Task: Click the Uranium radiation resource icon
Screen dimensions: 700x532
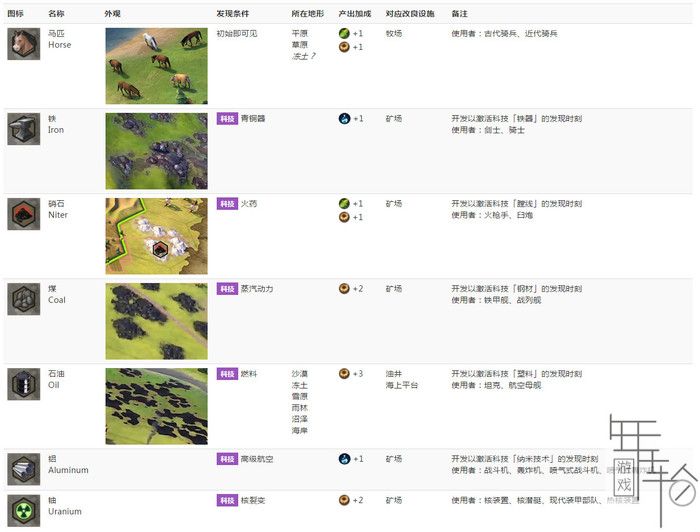Action: click(x=24, y=510)
